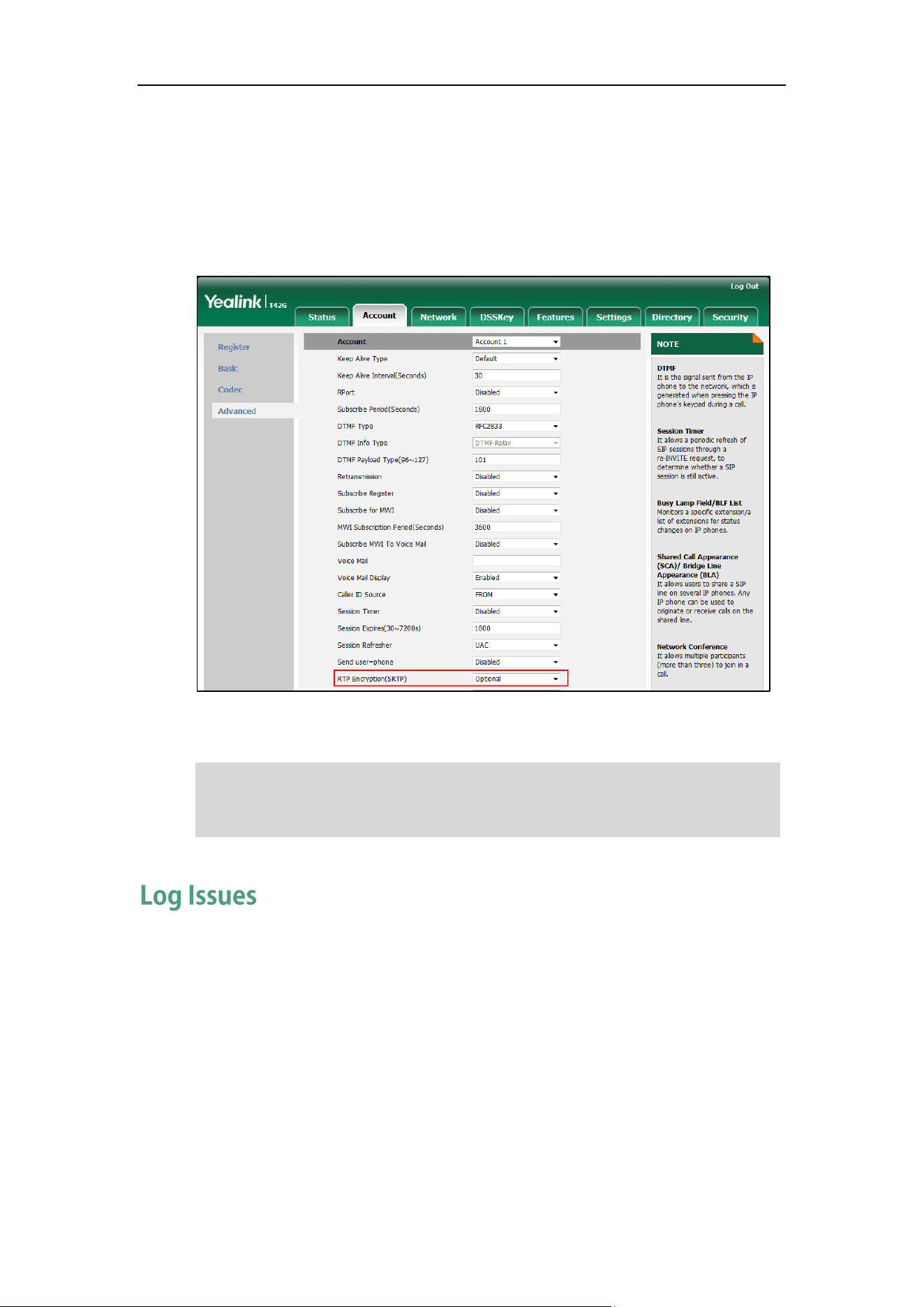Open the RPort dropdown
This screenshot has height=1307, width=924.
[x=516, y=392]
